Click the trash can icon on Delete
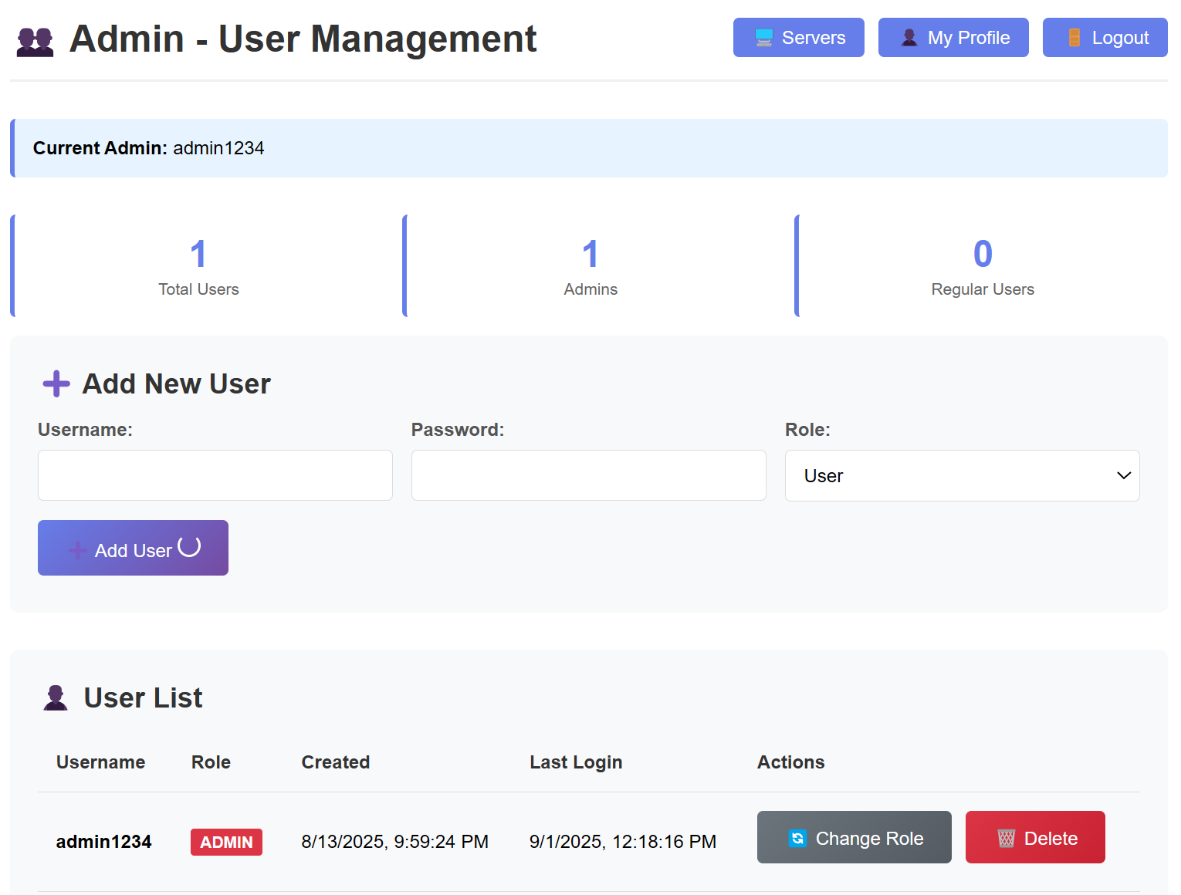The width and height of the screenshot is (1181, 895). pyautogui.click(x=1006, y=839)
